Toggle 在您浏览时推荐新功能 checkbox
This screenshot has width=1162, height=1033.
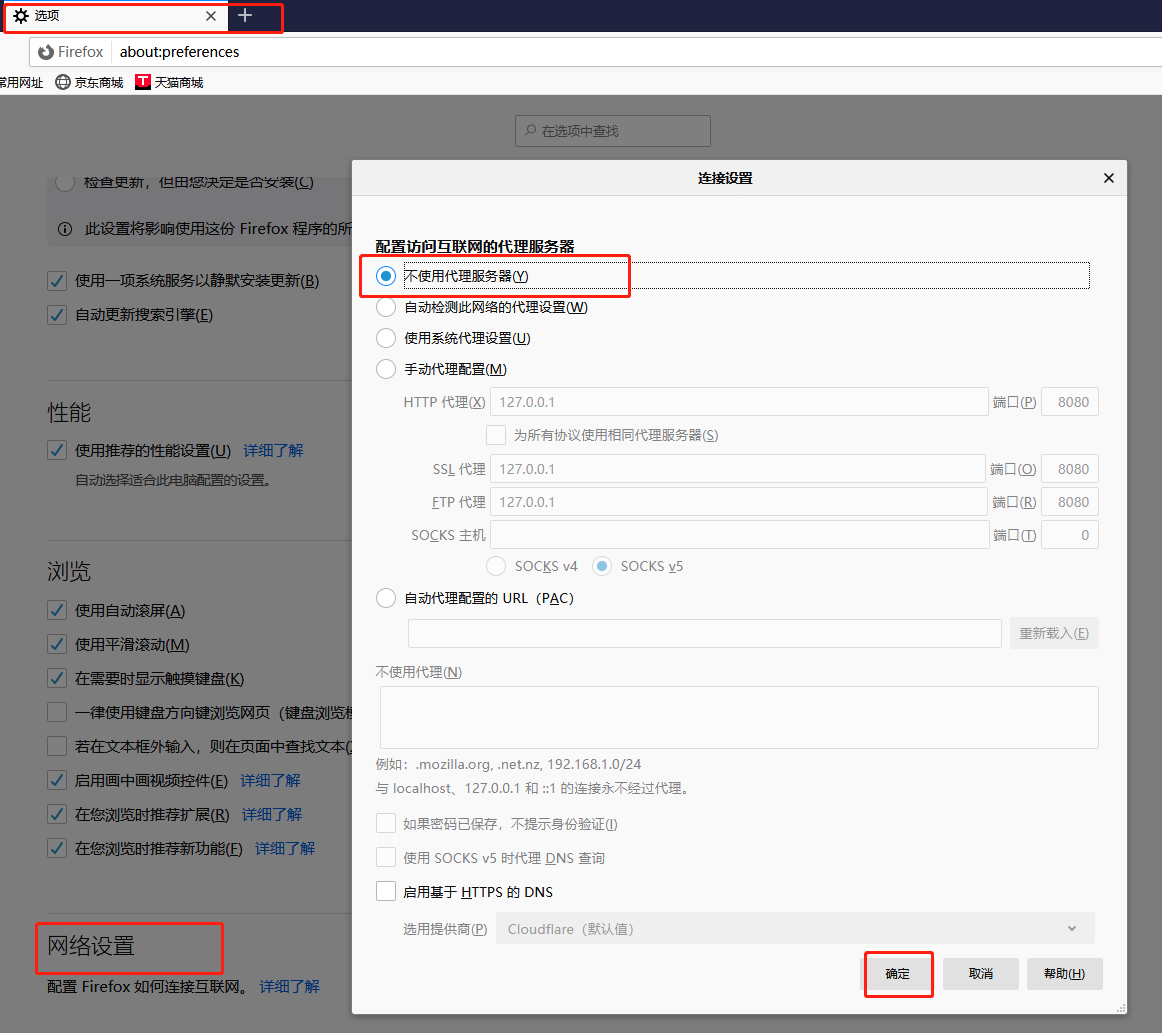tap(57, 848)
